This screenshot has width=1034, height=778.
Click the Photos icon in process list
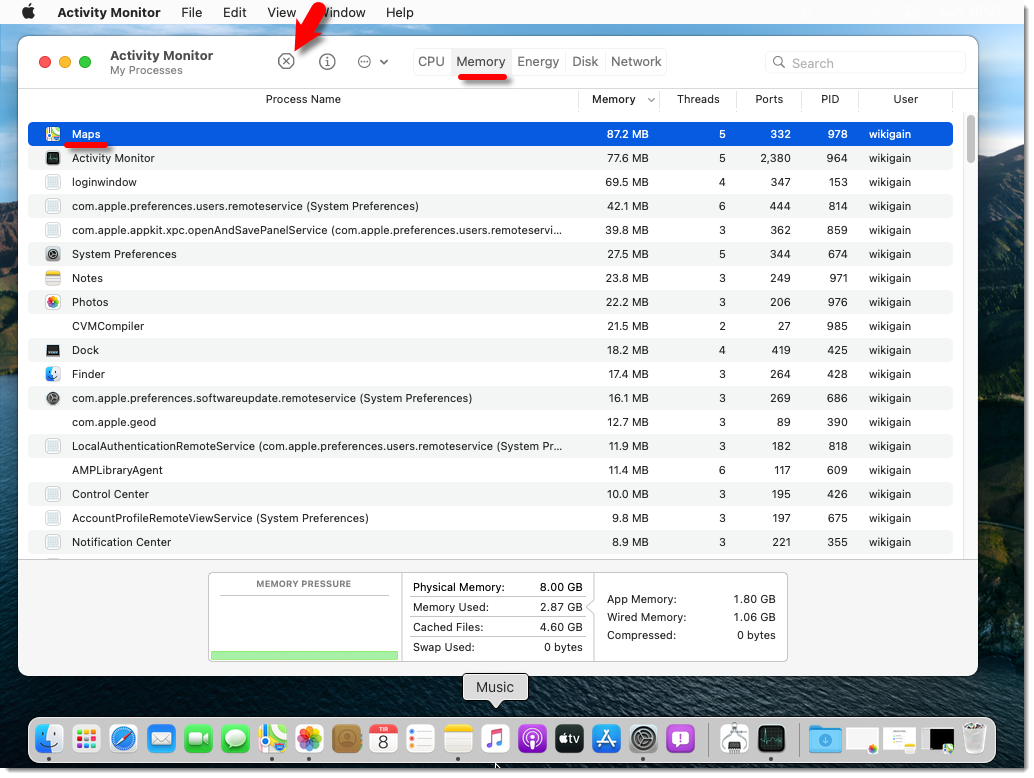(53, 302)
